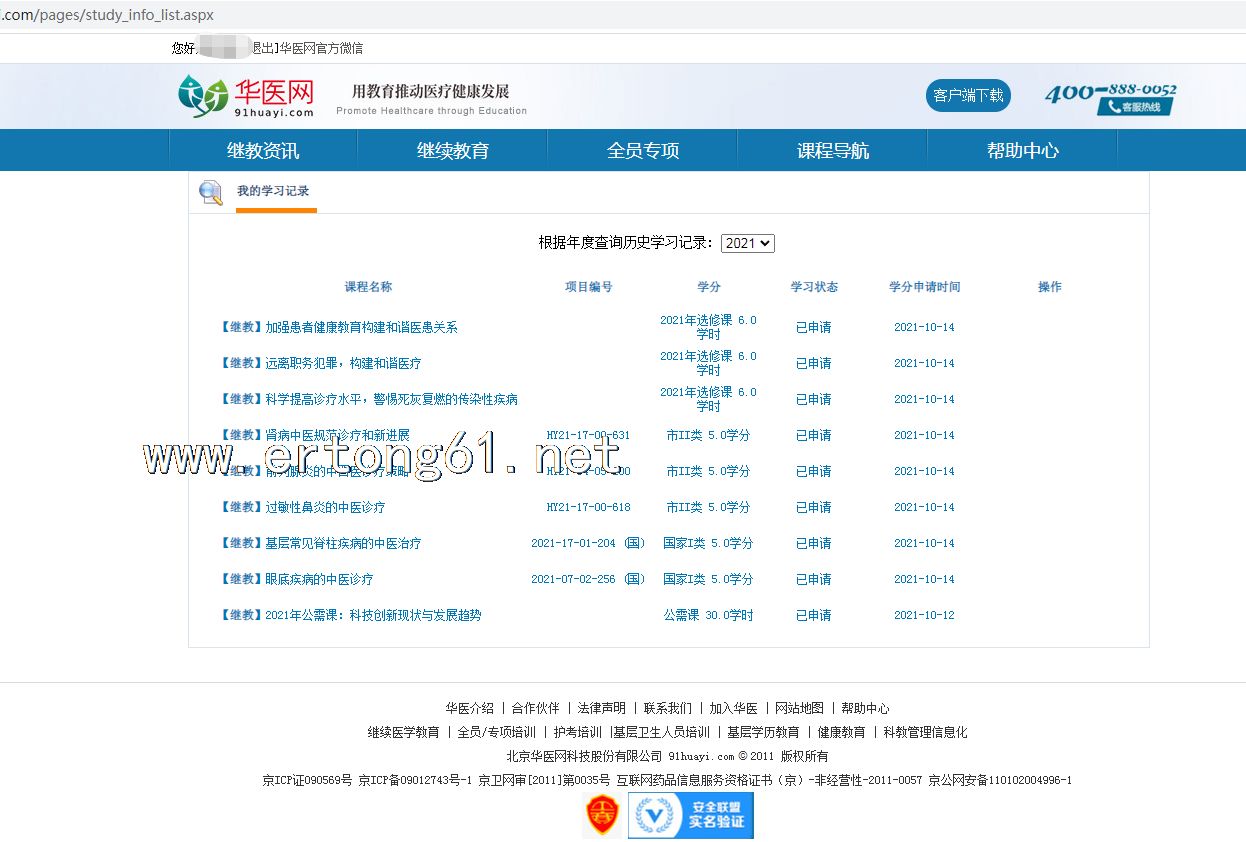Select the 我的学习记录 tab
The width and height of the screenshot is (1246, 842).
click(x=273, y=191)
